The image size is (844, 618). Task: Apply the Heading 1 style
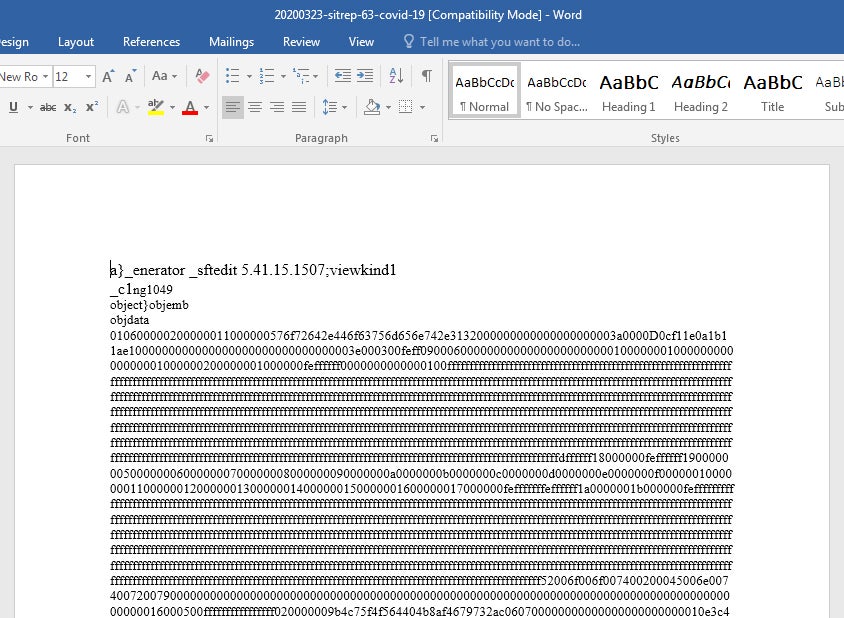click(628, 91)
